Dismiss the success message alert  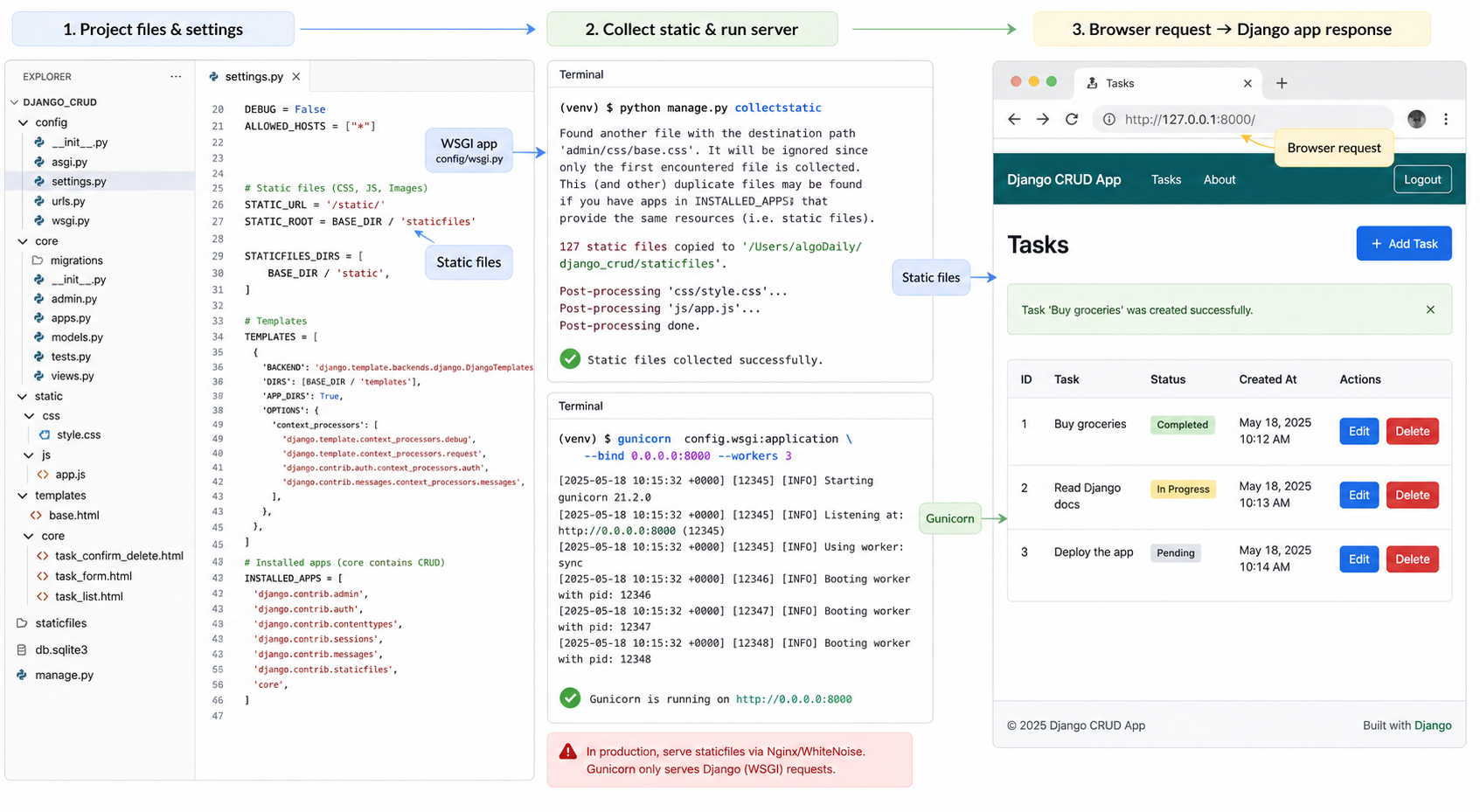coord(1430,309)
